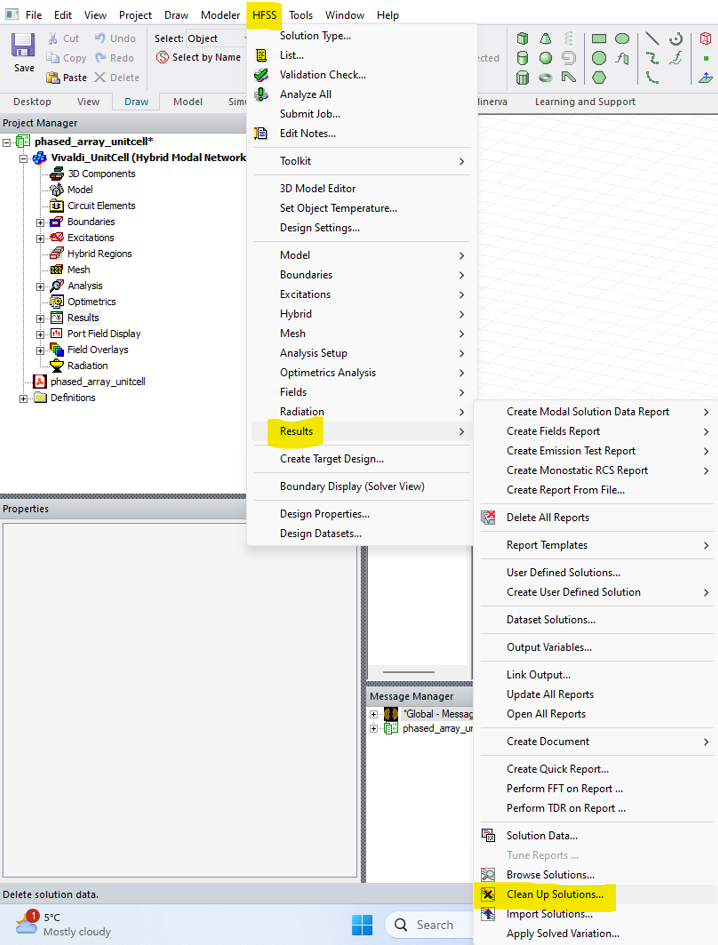
Task: Click the Select by Name button
Action: tap(199, 58)
